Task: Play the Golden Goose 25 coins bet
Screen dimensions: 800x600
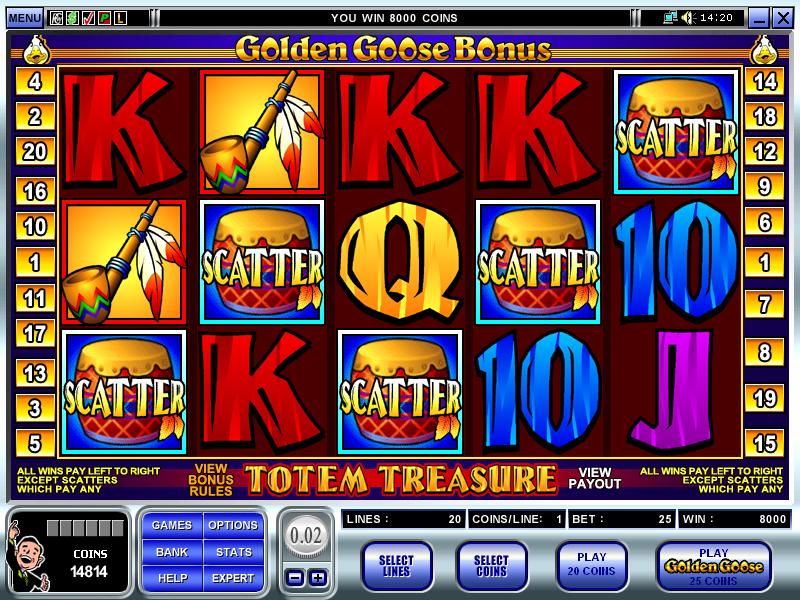Action: pos(713,566)
